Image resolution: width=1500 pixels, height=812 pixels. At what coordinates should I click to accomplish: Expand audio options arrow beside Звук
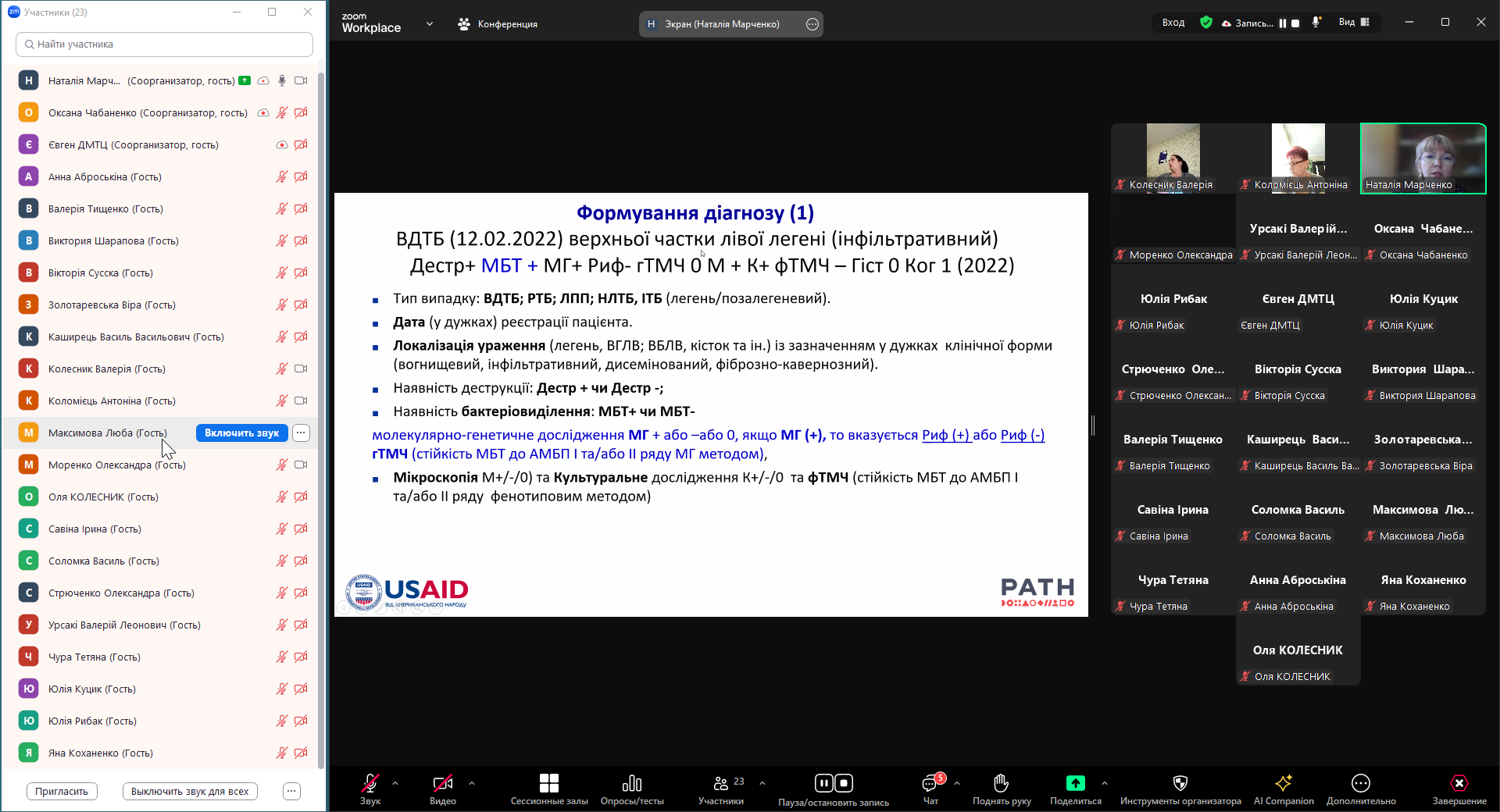pos(395,782)
